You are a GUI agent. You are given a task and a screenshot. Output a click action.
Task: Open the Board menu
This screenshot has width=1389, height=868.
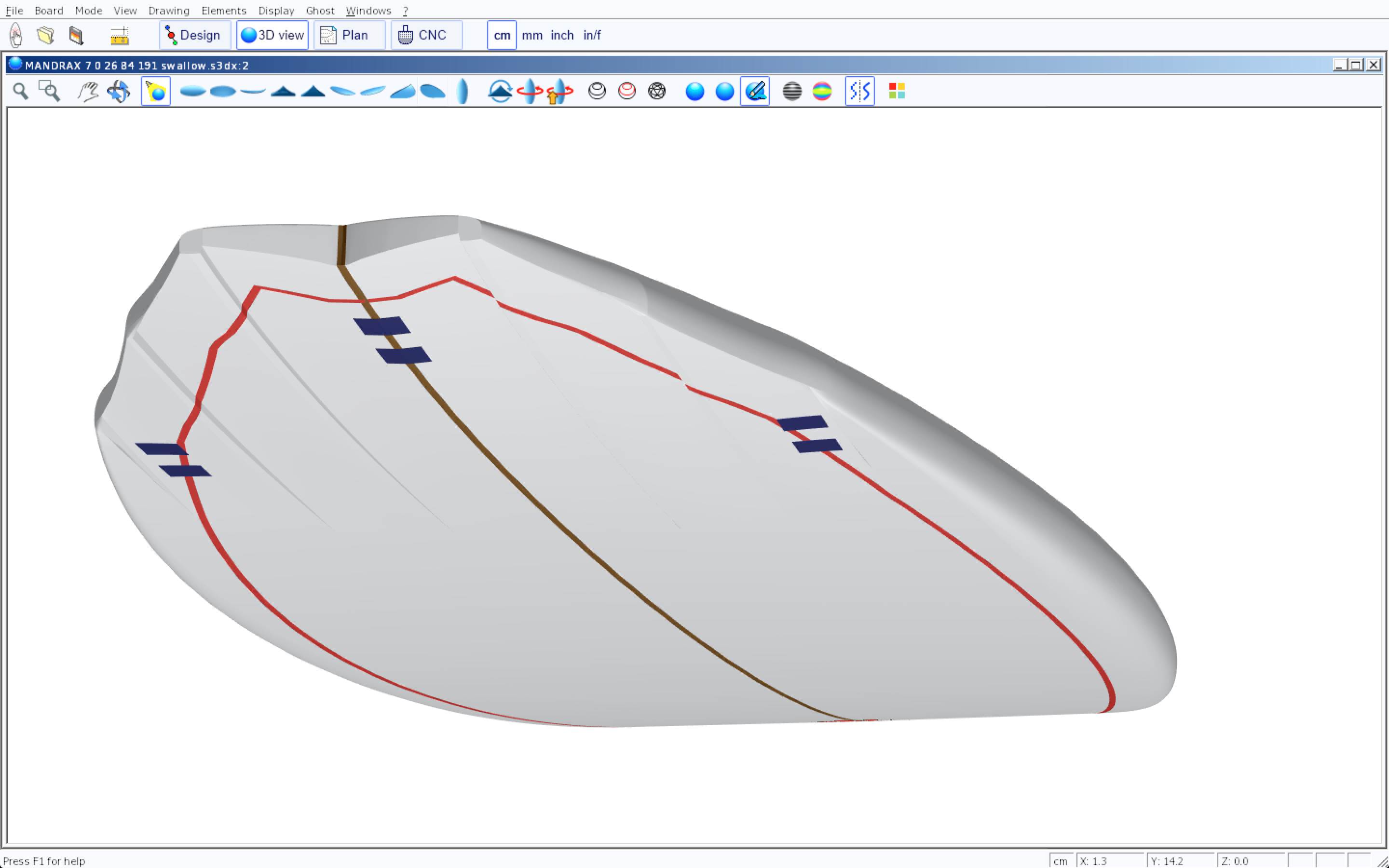[x=49, y=10]
